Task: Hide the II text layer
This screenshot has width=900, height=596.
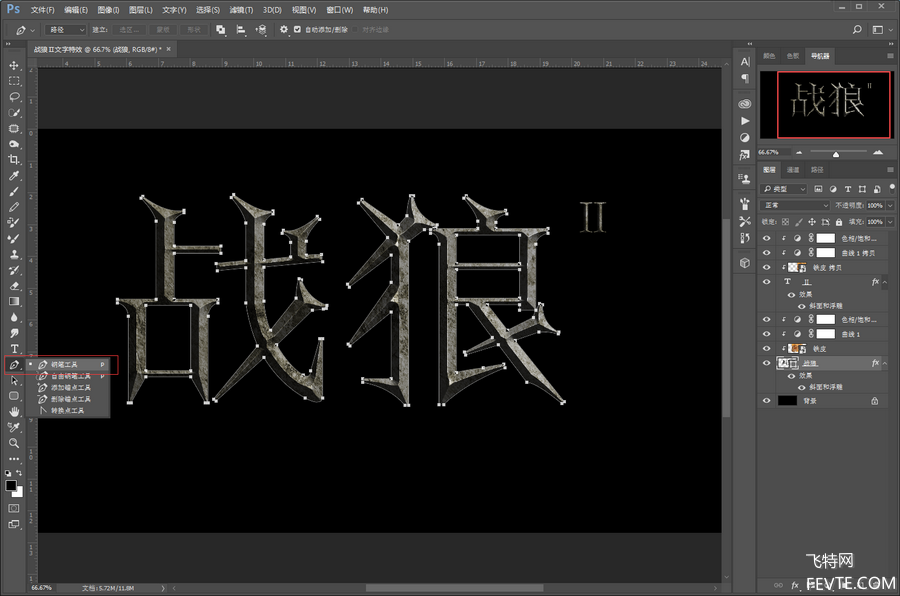Action: [766, 281]
